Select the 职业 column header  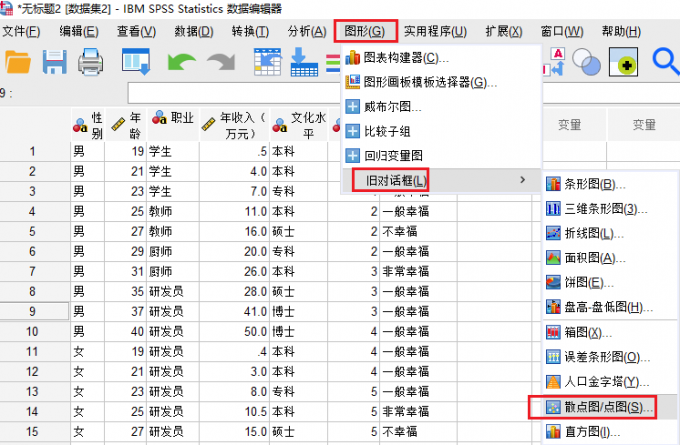[173, 125]
